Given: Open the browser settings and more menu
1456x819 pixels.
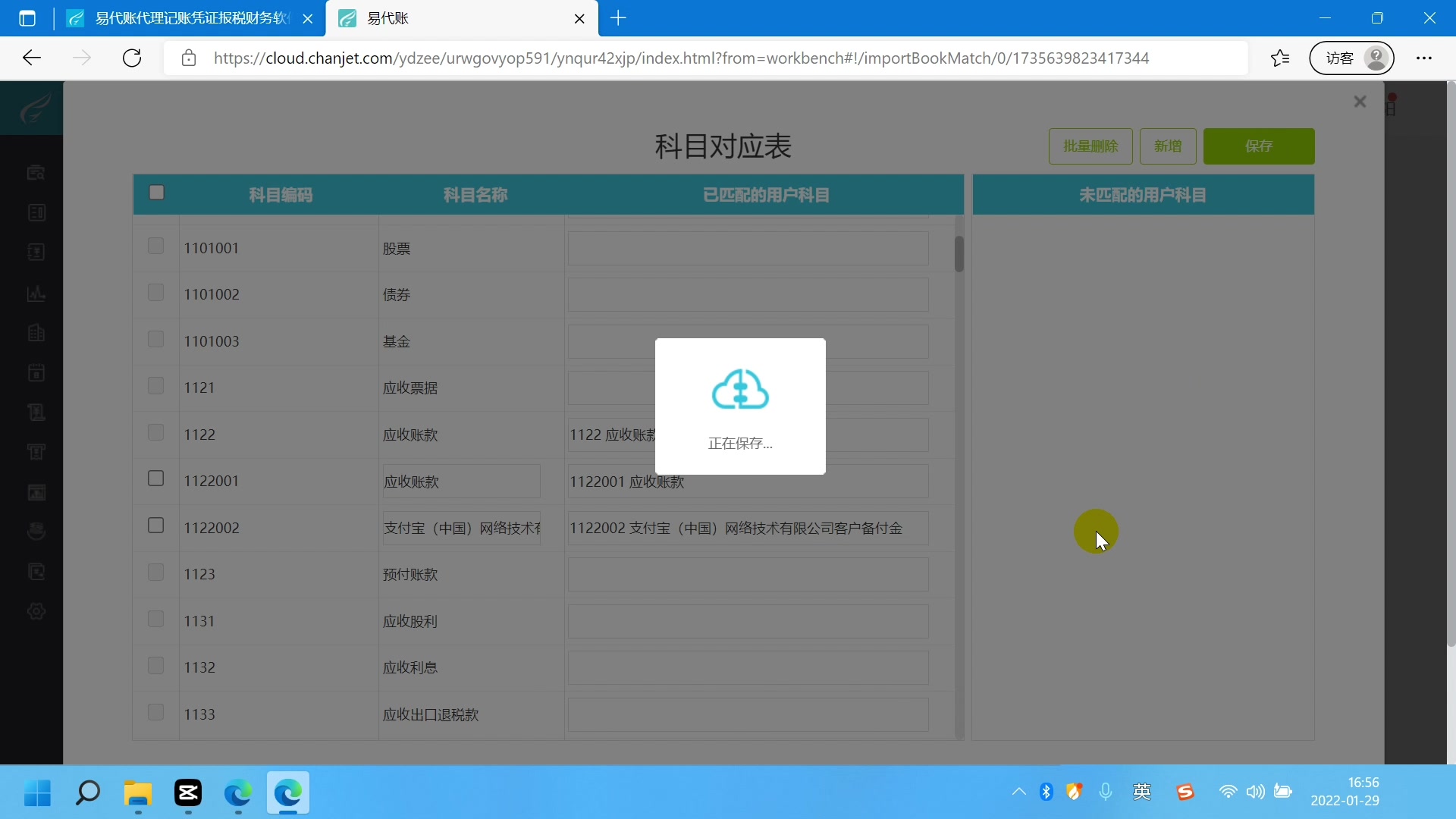Looking at the screenshot, I should 1424,58.
